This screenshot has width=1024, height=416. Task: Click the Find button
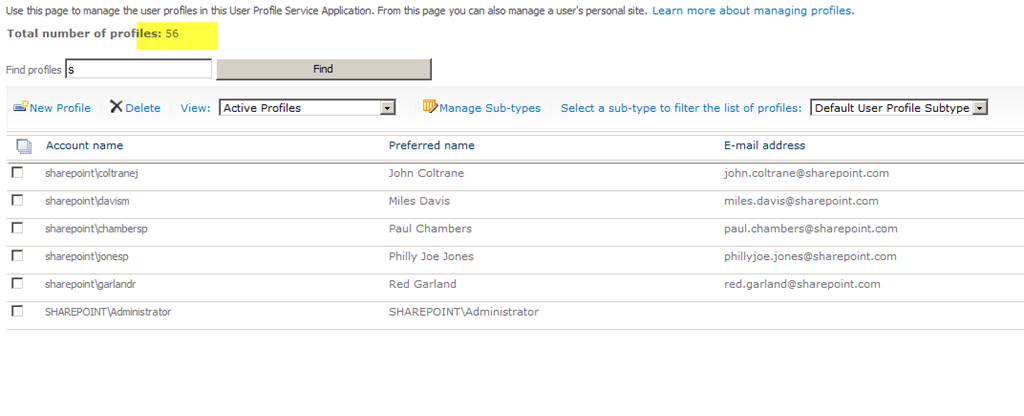point(323,69)
